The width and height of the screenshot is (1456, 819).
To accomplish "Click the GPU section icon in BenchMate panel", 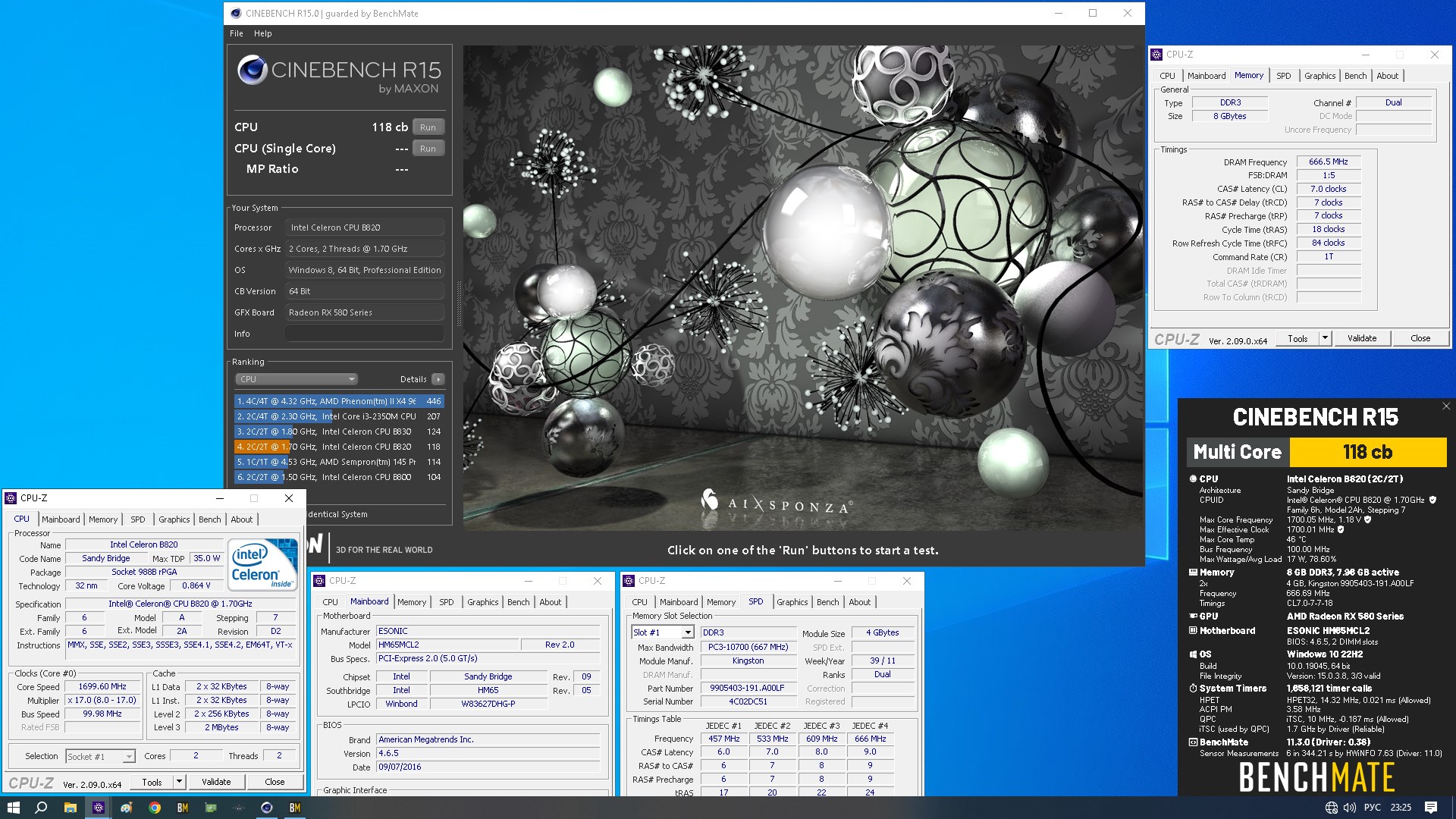I will click(1193, 617).
